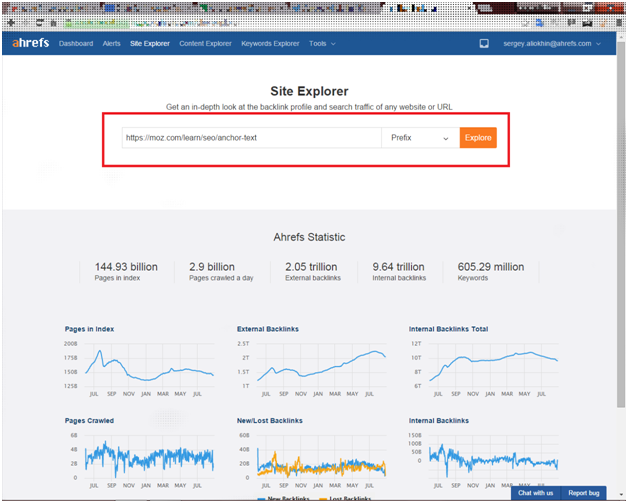Go back using browser back arrow
Viewport: 628px width, 503px height.
point(11,23)
